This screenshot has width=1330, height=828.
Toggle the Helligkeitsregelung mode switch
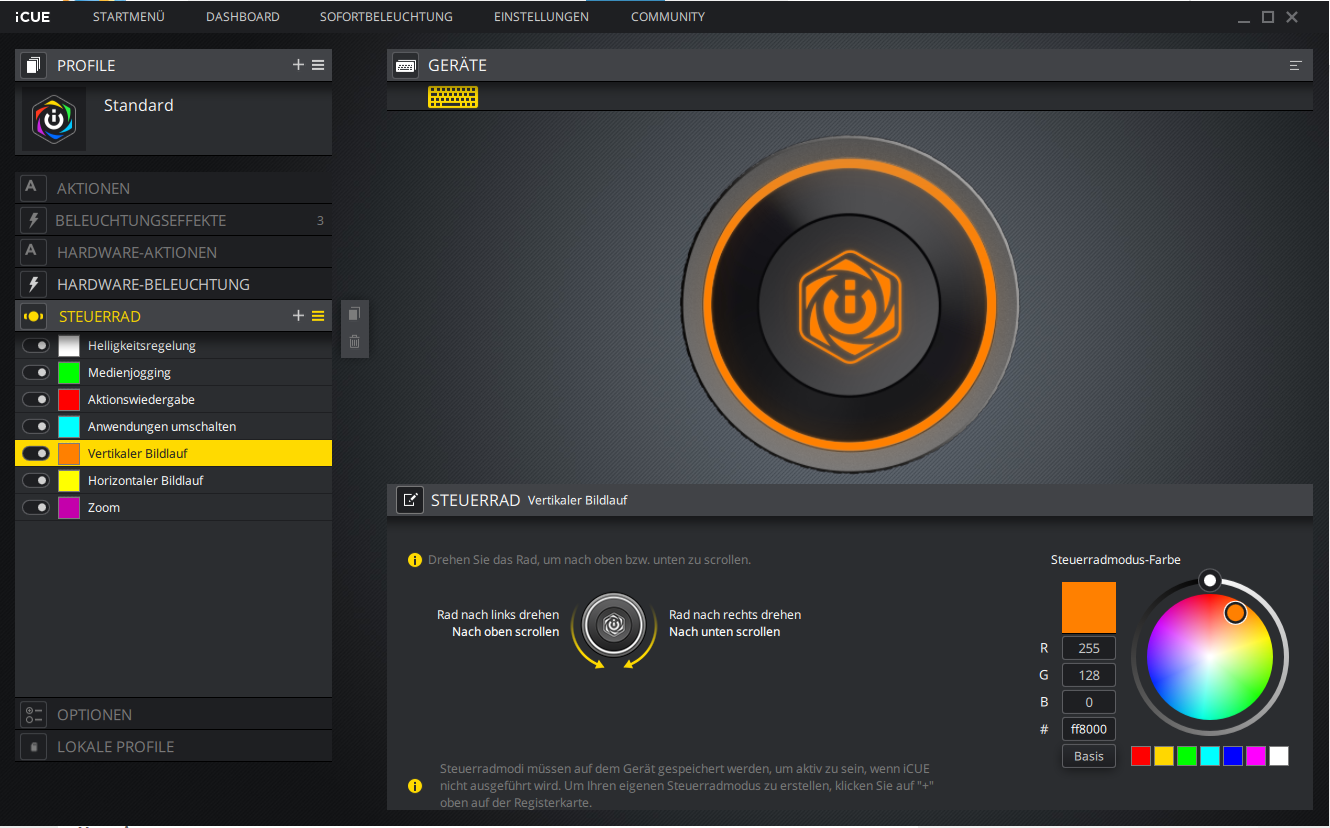[37, 345]
